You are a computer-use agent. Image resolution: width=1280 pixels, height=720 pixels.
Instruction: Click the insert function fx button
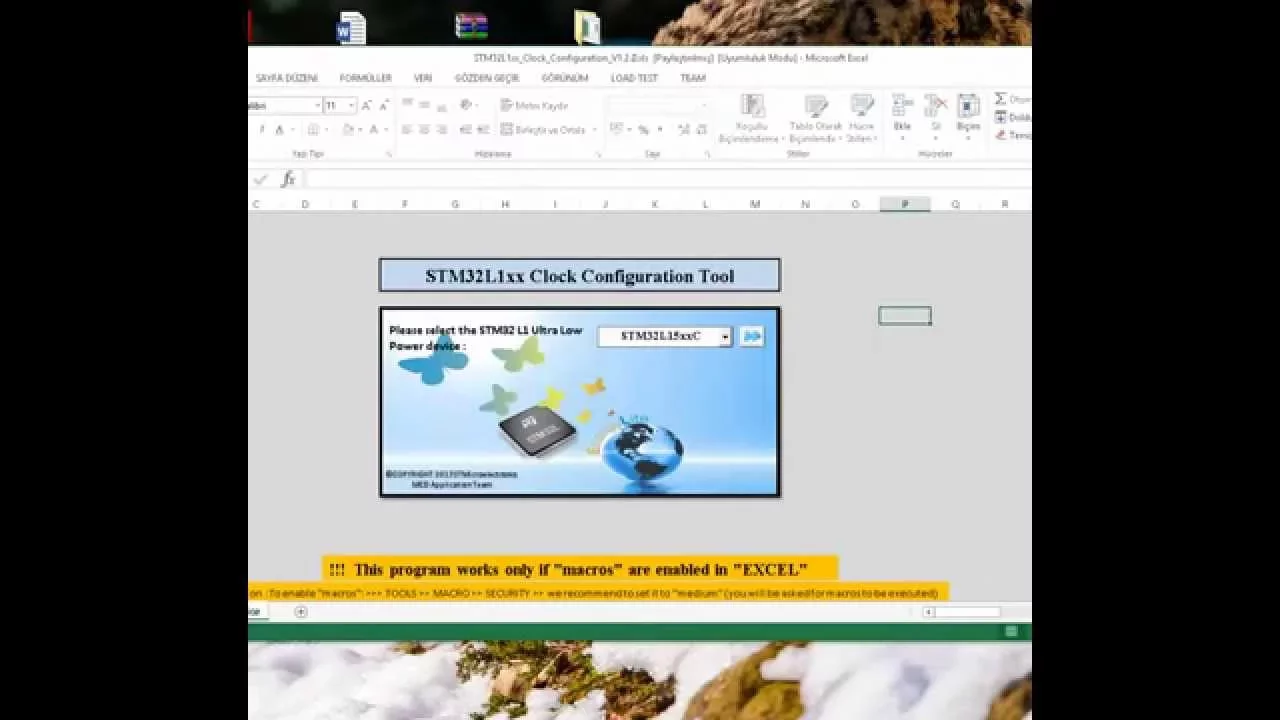click(288, 179)
